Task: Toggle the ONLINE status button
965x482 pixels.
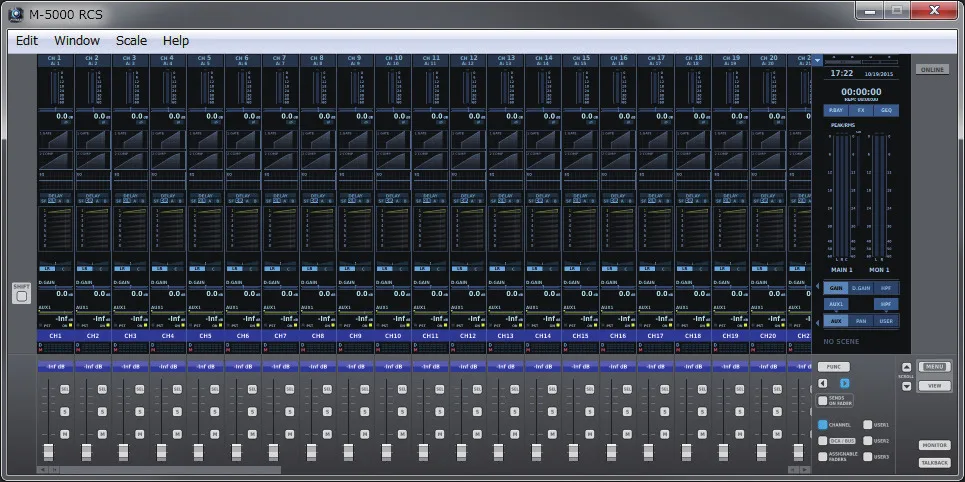Action: [932, 70]
